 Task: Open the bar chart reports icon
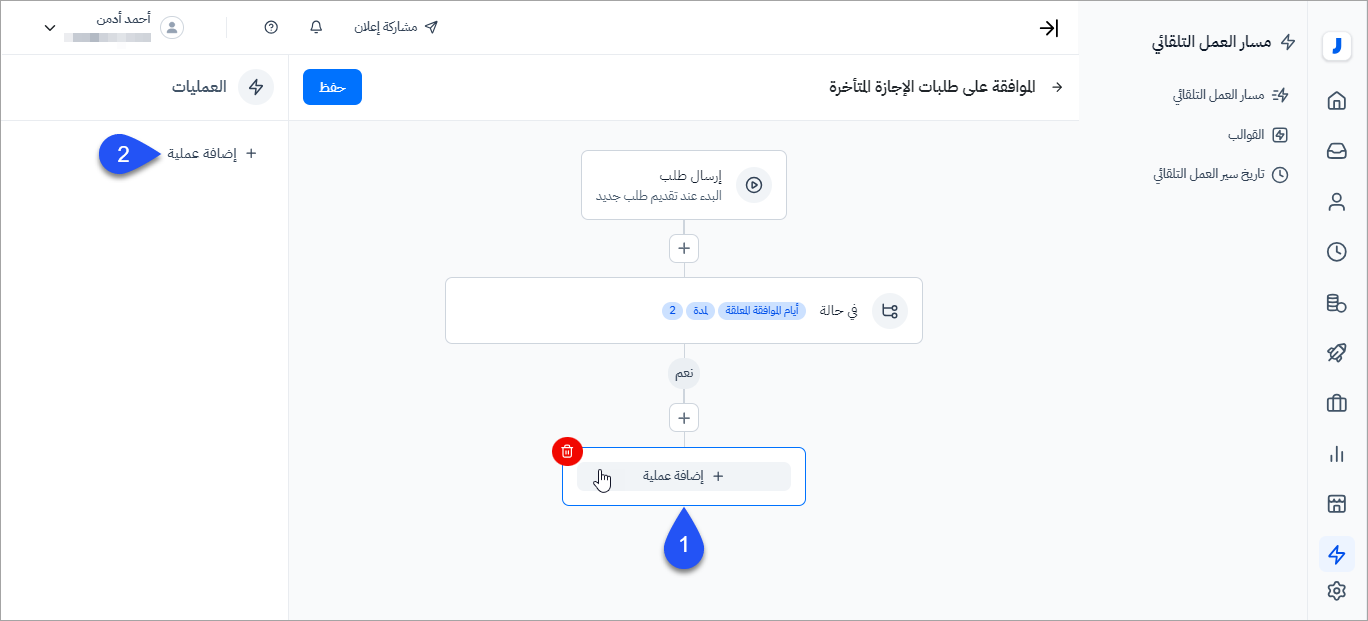click(x=1337, y=454)
